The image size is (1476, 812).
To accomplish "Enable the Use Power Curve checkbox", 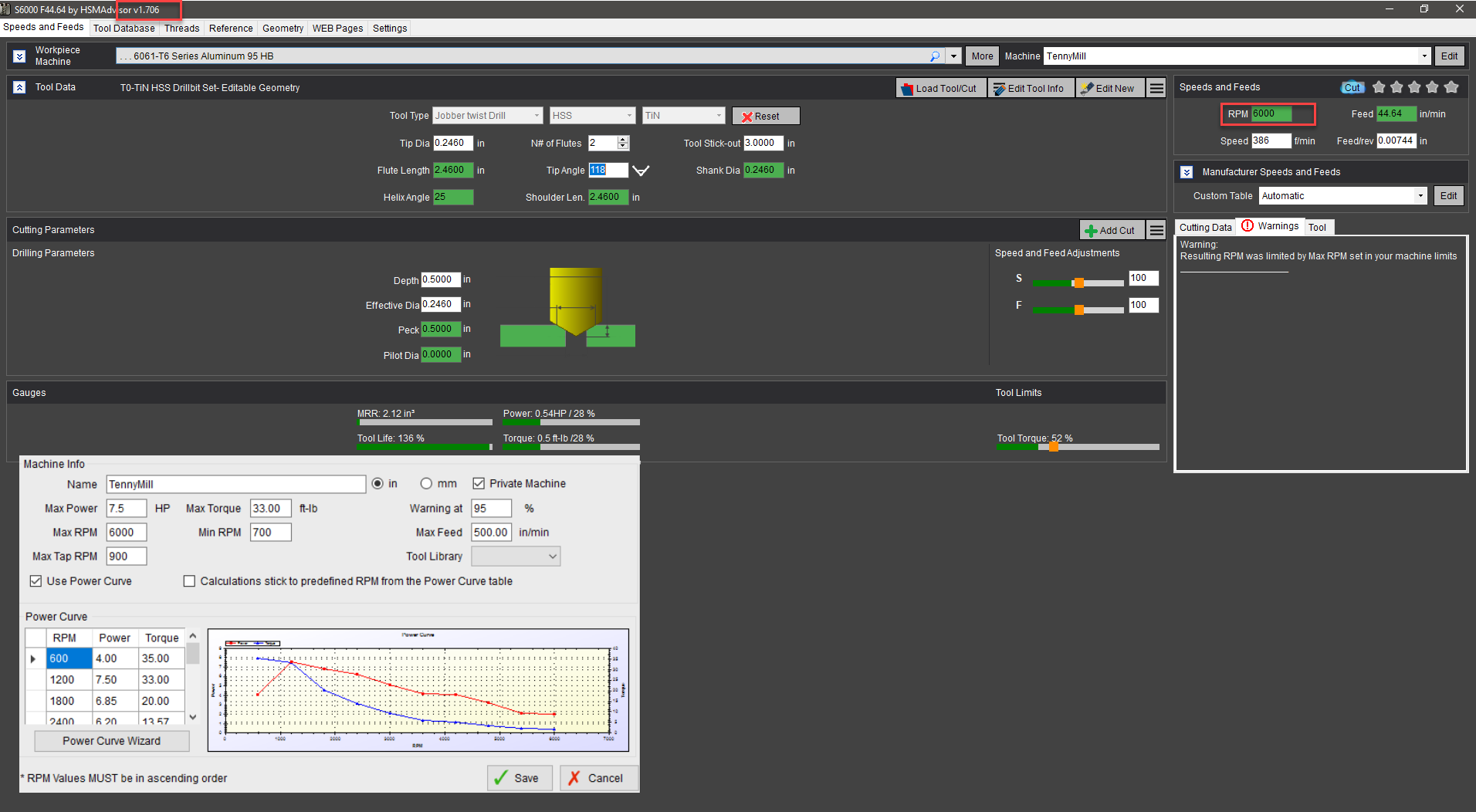I will tap(36, 581).
